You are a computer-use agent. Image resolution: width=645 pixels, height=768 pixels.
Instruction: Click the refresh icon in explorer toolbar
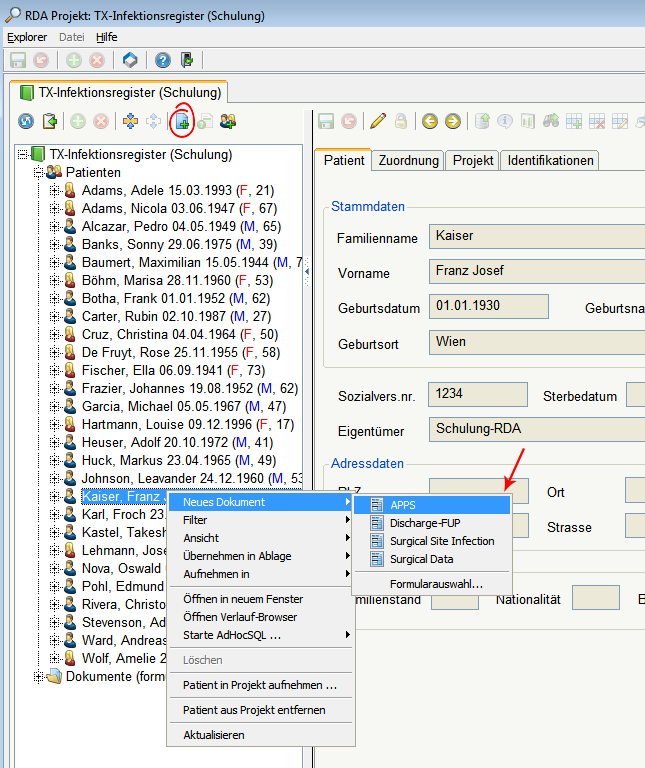(27, 122)
